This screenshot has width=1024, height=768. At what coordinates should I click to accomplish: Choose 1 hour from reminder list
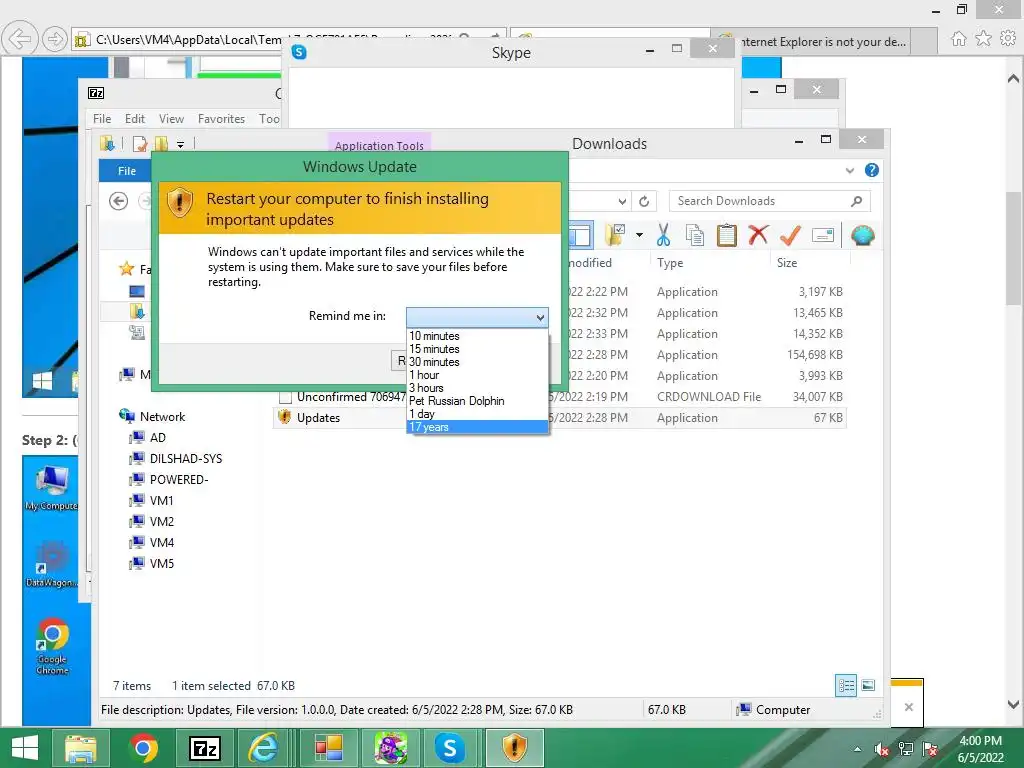[x=477, y=375]
